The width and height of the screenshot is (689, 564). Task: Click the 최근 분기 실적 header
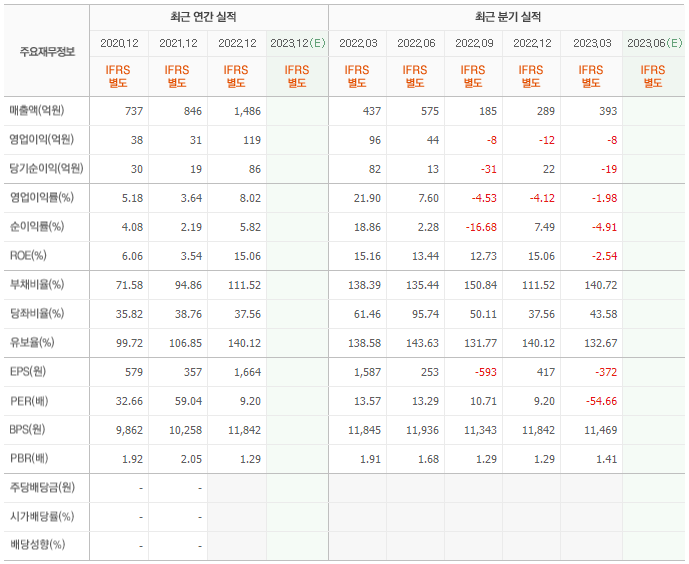508,17
